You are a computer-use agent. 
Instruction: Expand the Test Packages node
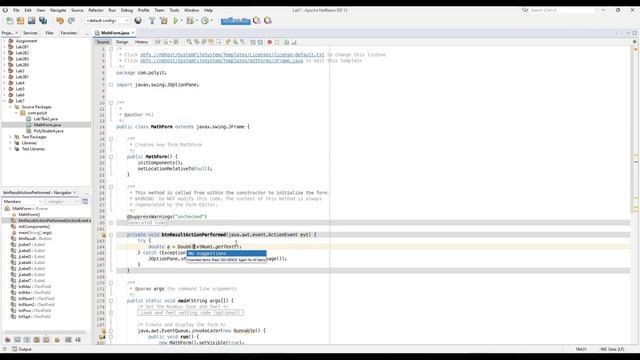[10, 137]
